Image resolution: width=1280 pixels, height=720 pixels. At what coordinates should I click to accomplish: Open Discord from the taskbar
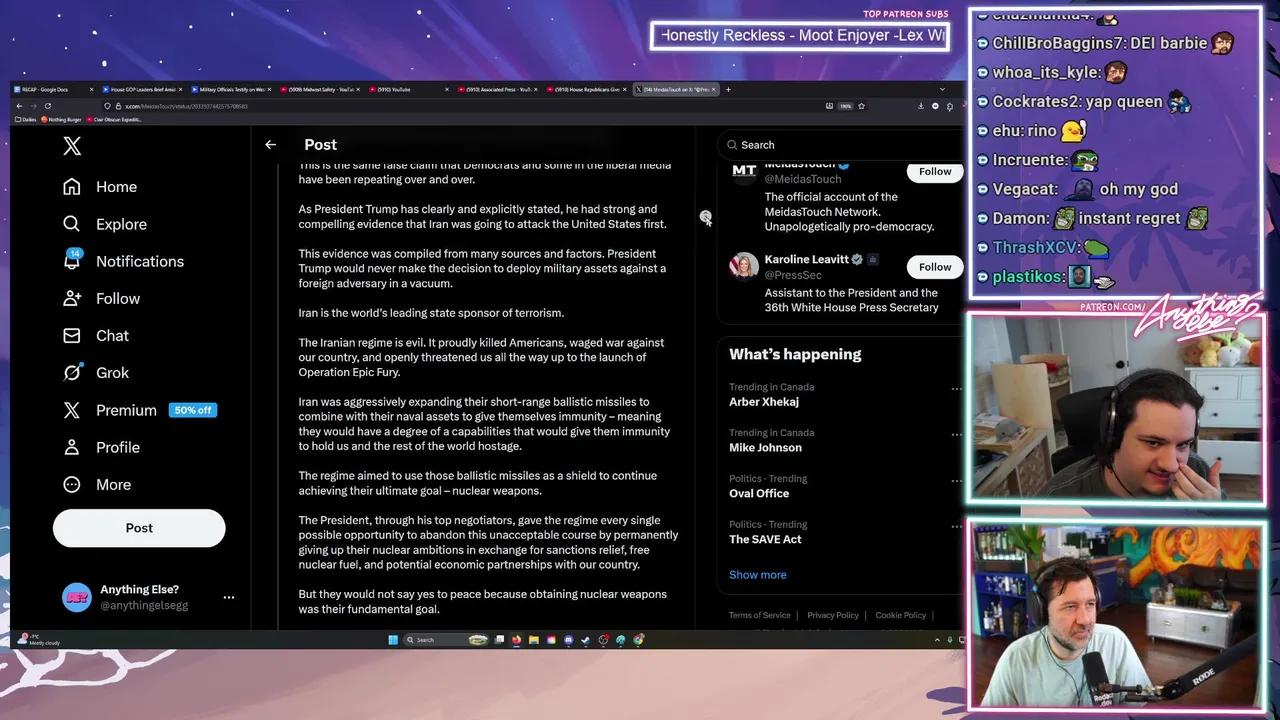tap(569, 640)
